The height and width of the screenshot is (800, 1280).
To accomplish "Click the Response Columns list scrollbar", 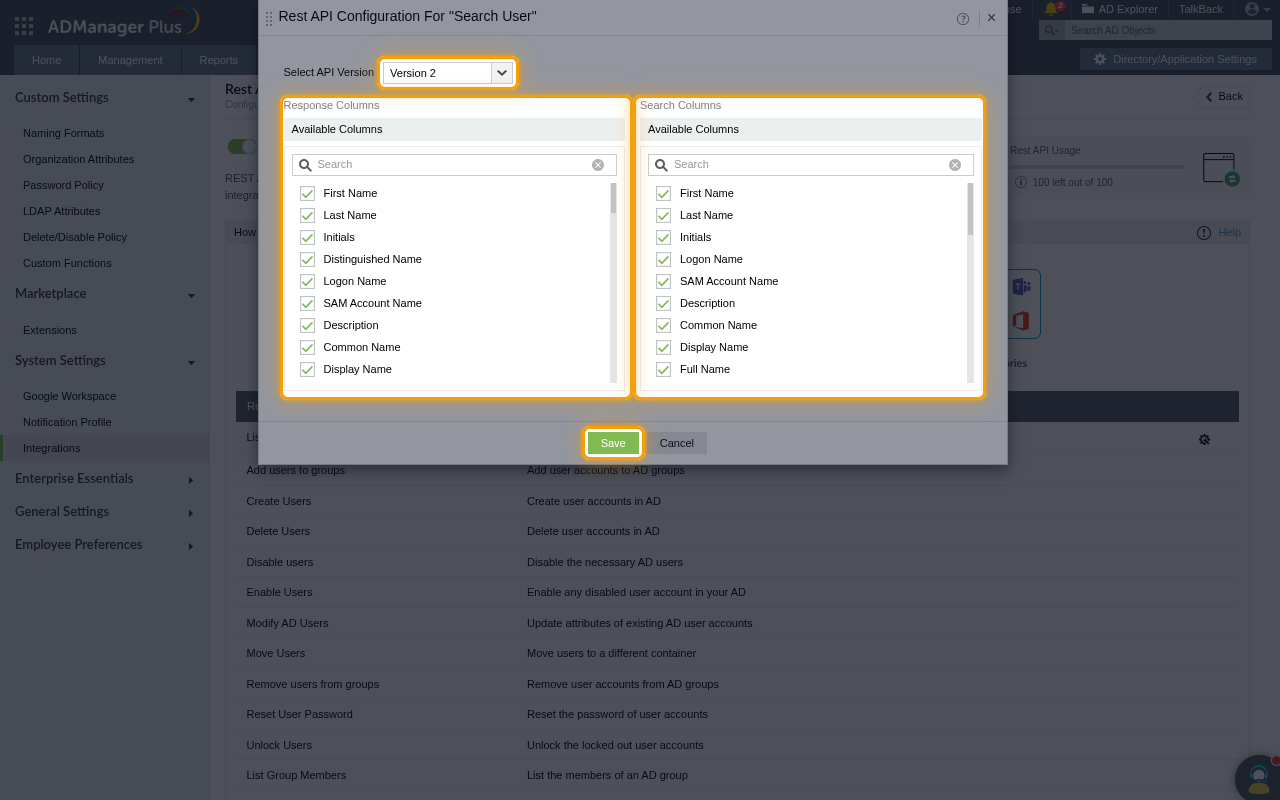I will tap(614, 198).
